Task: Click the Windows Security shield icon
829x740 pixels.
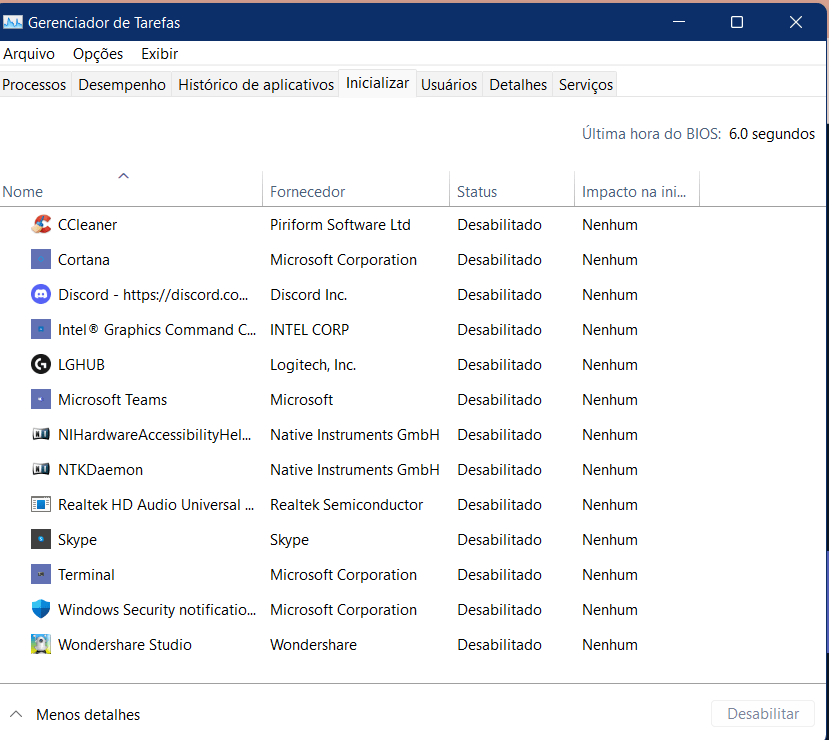Action: coord(41,609)
